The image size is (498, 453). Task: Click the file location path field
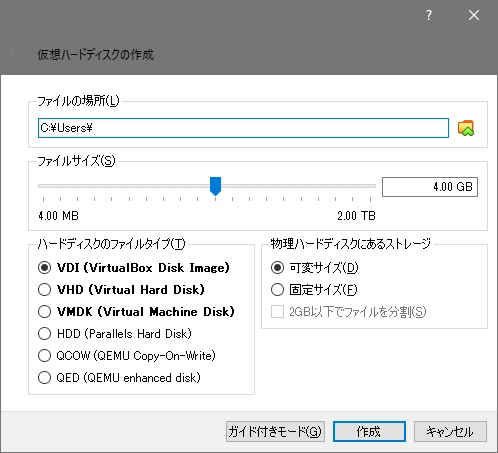click(243, 128)
